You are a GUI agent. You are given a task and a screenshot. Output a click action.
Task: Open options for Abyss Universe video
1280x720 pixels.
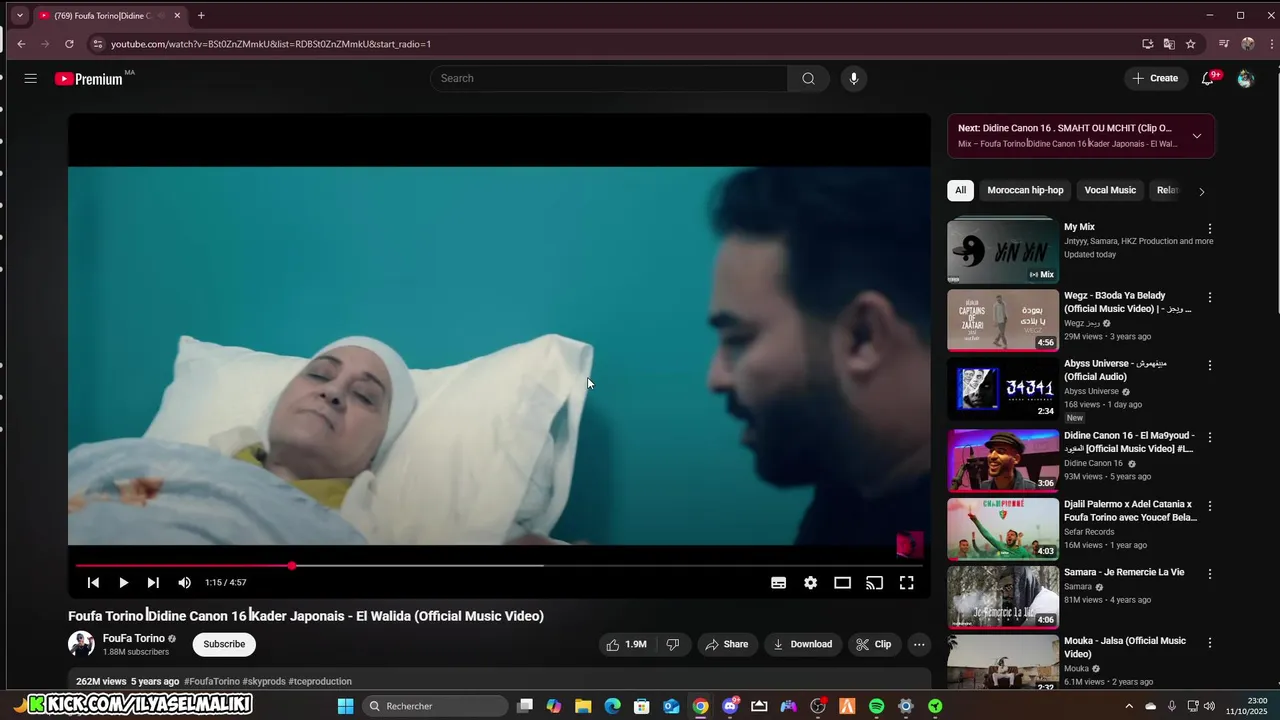coord(1210,366)
